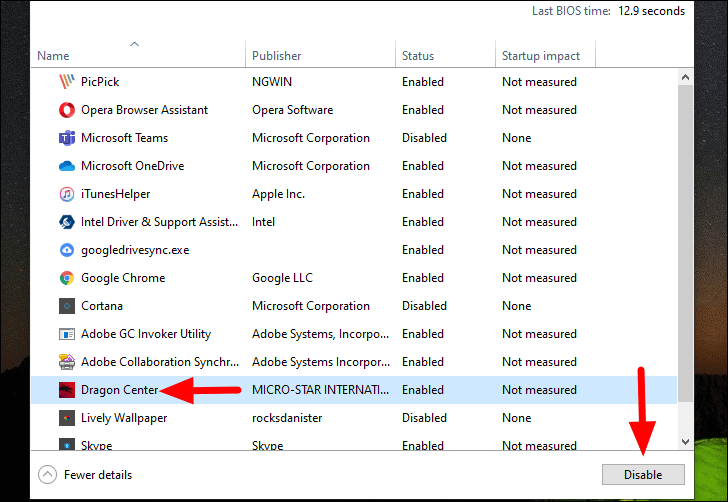Click the Fewer details label

pyautogui.click(x=98, y=475)
